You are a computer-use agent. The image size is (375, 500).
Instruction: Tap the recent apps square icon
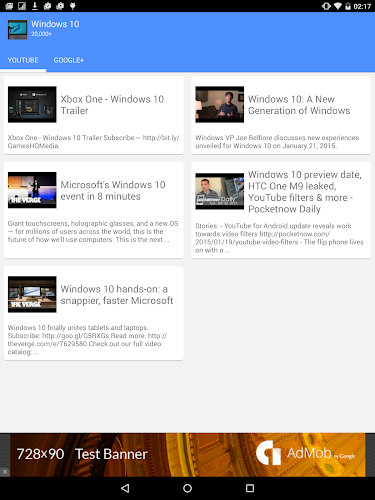point(250,488)
